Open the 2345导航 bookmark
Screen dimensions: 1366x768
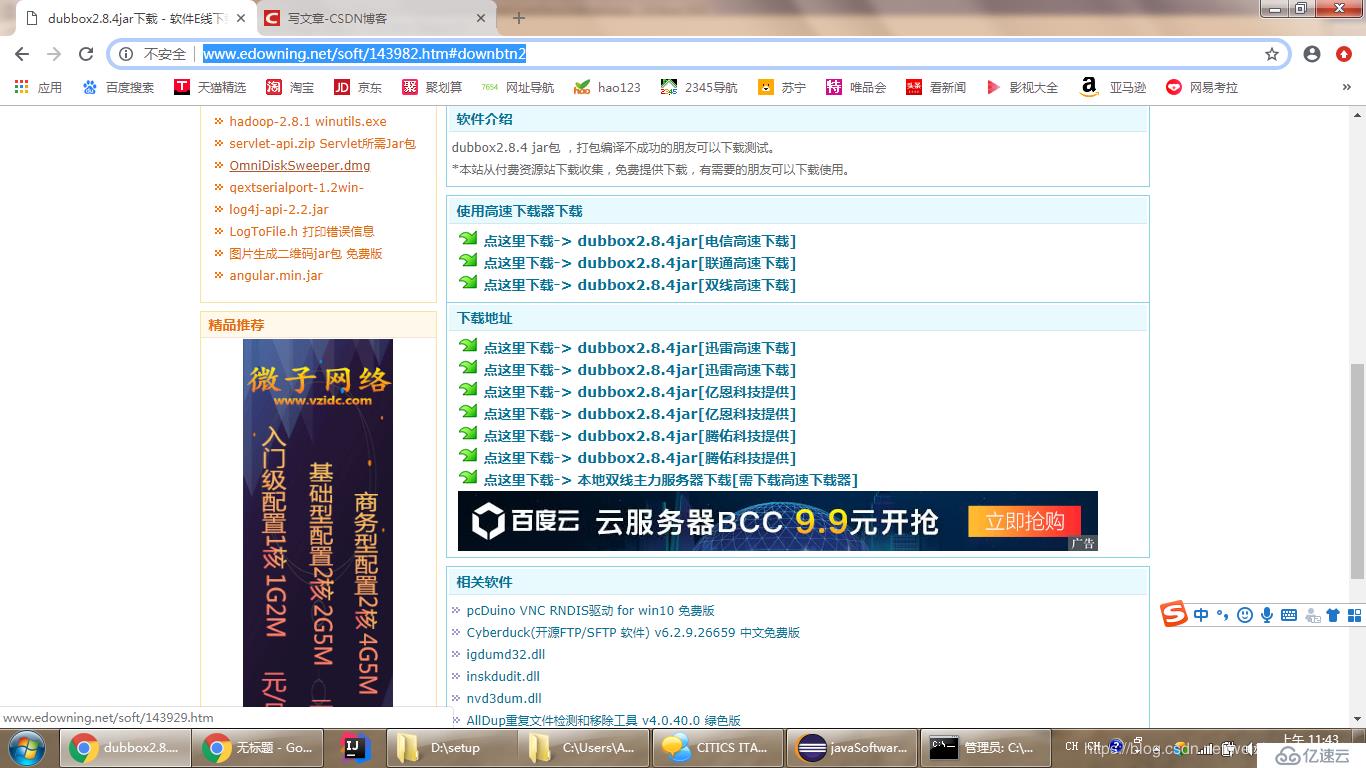click(x=699, y=87)
